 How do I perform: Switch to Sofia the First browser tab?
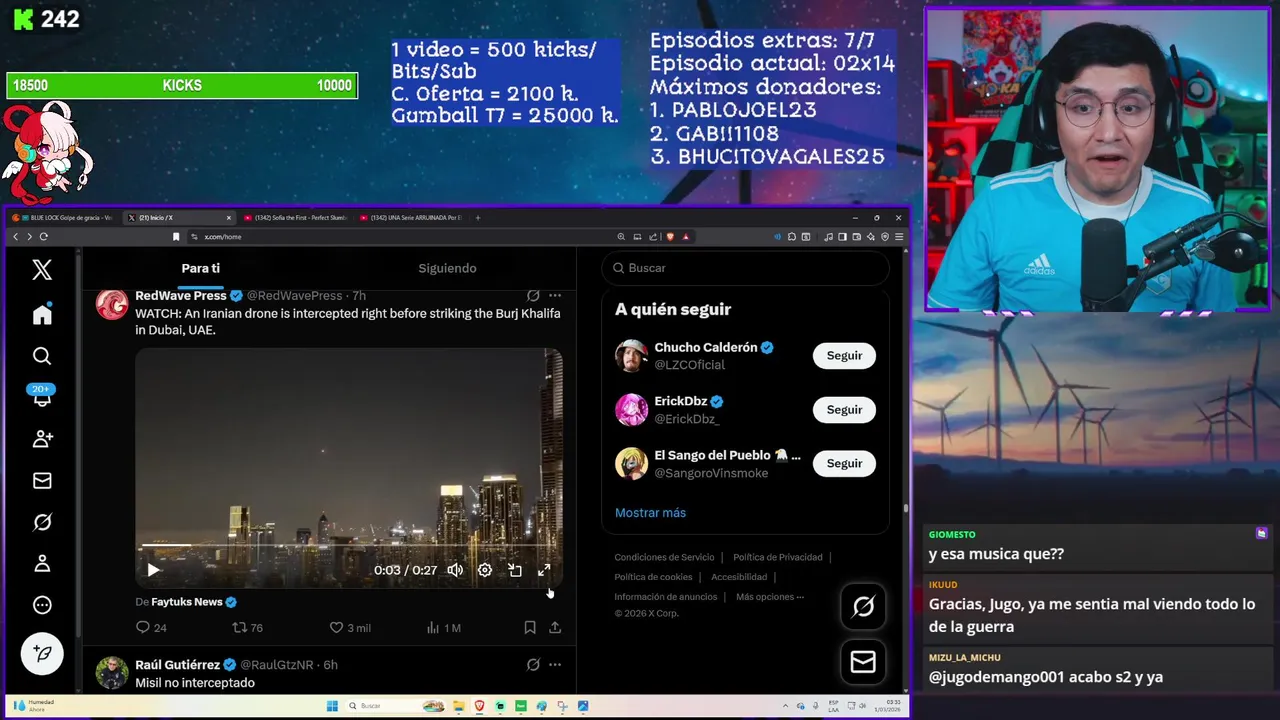click(295, 218)
